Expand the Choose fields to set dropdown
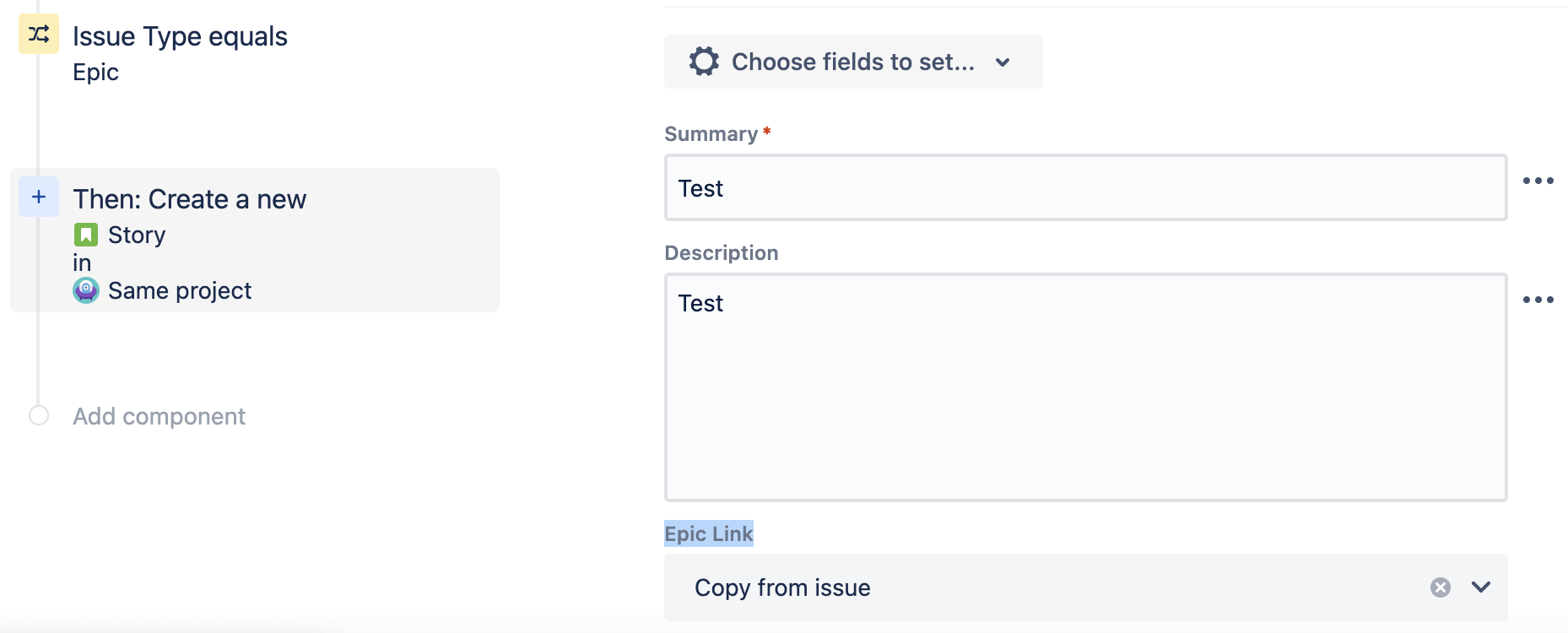This screenshot has height=633, width=1568. tap(1003, 62)
